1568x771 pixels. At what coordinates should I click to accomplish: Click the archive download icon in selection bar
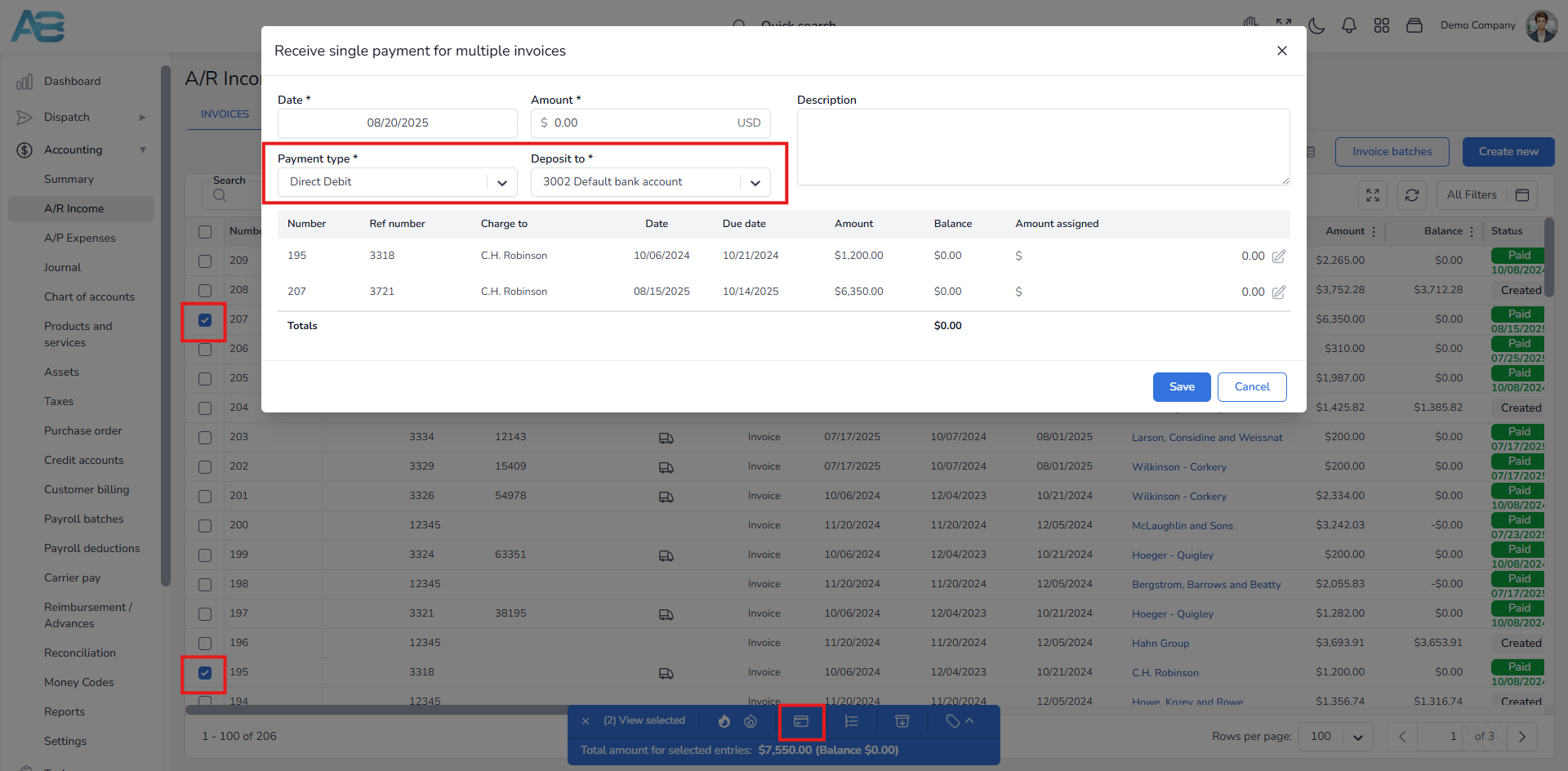pyautogui.click(x=902, y=721)
